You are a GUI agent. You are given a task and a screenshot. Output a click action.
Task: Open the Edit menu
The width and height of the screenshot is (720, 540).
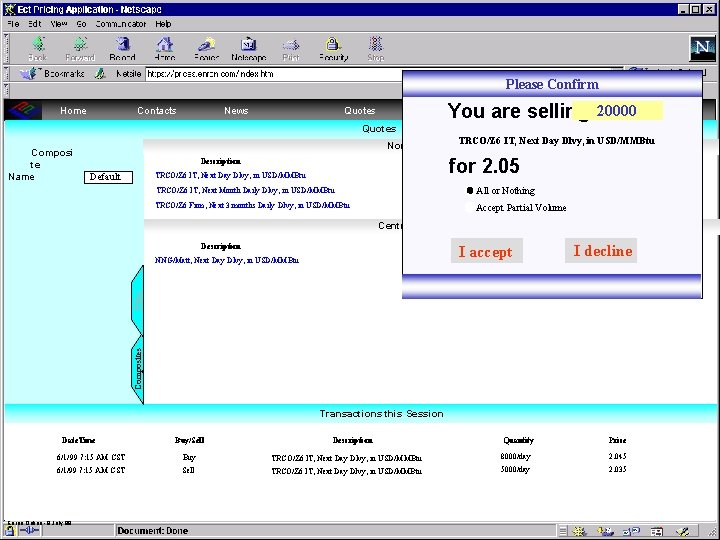coord(35,24)
